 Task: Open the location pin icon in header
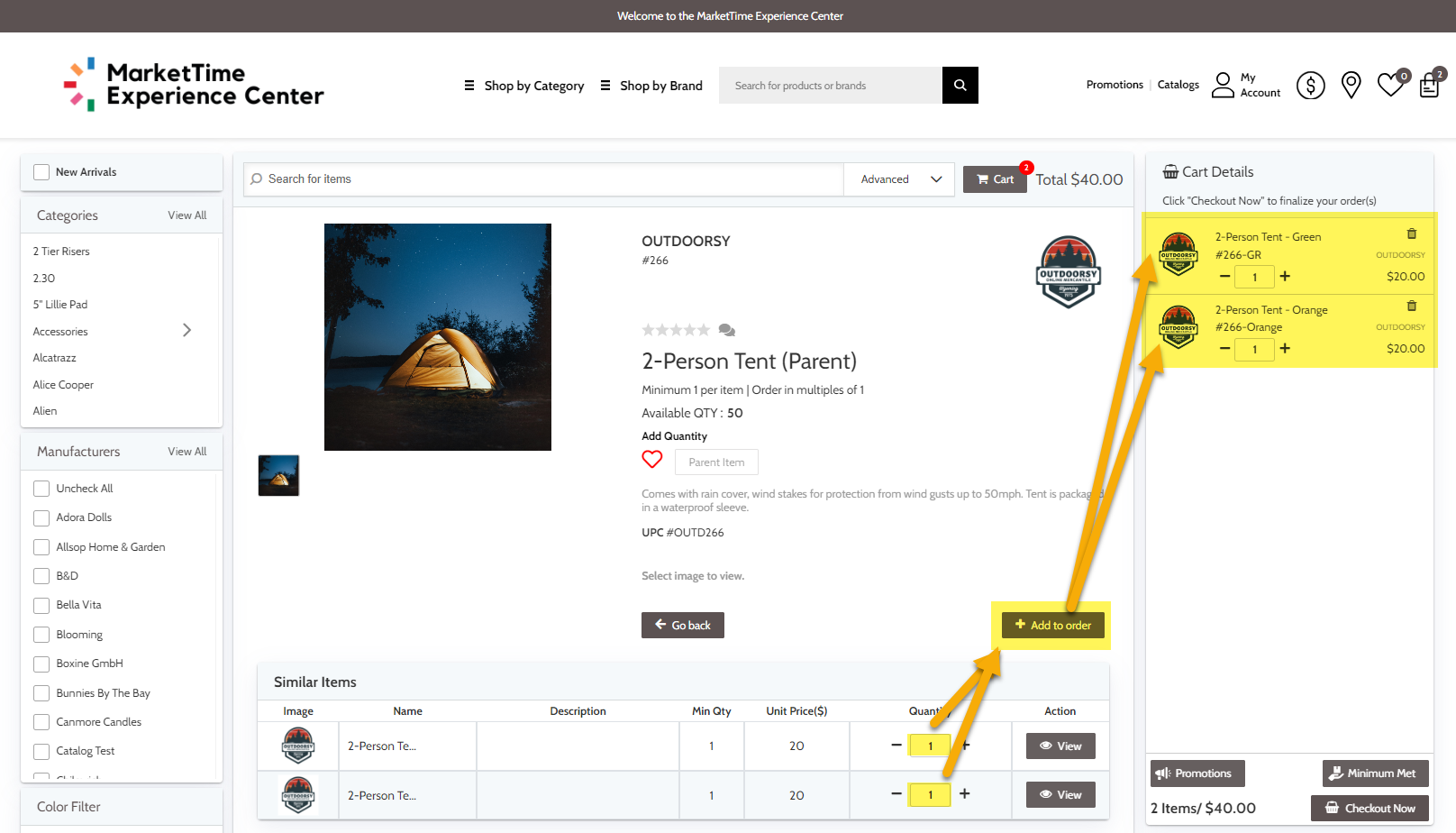pos(1351,85)
